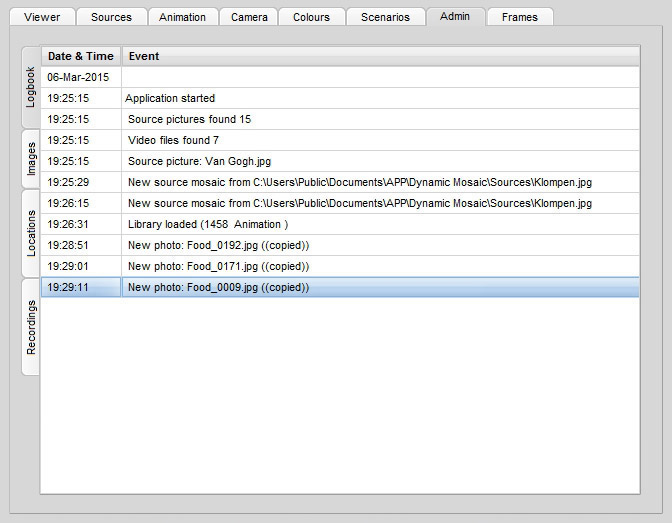Viewport: 672px width, 523px height.
Task: Switch to the Scenarios tab
Action: 385,17
